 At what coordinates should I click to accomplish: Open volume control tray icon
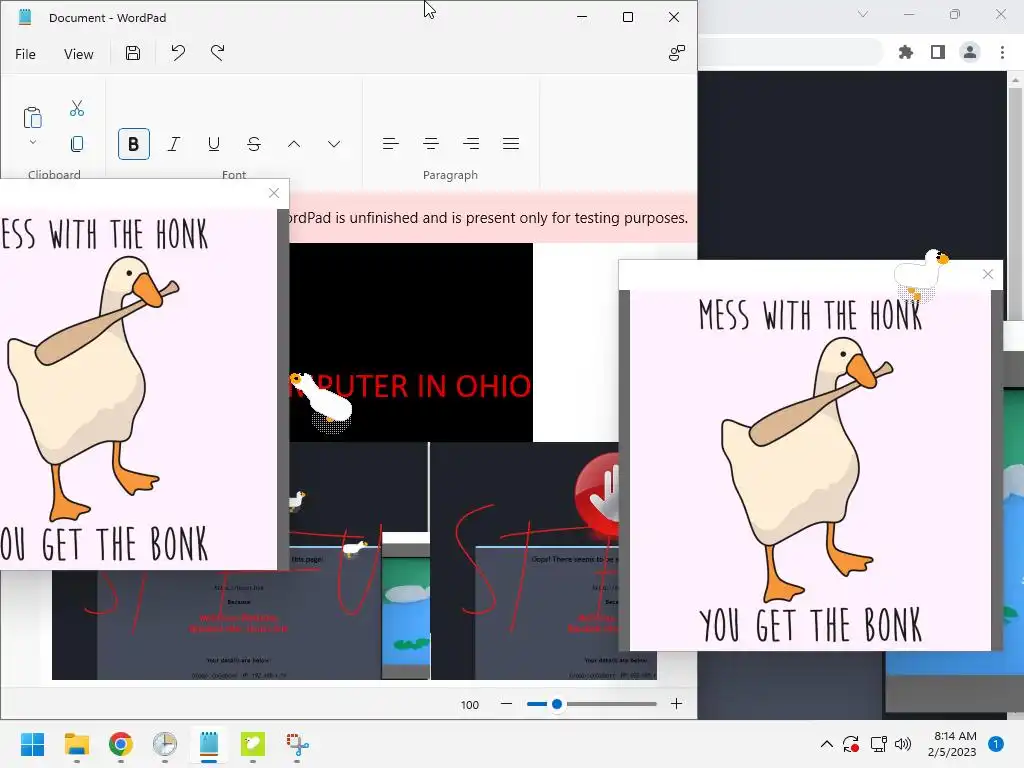[x=903, y=744]
